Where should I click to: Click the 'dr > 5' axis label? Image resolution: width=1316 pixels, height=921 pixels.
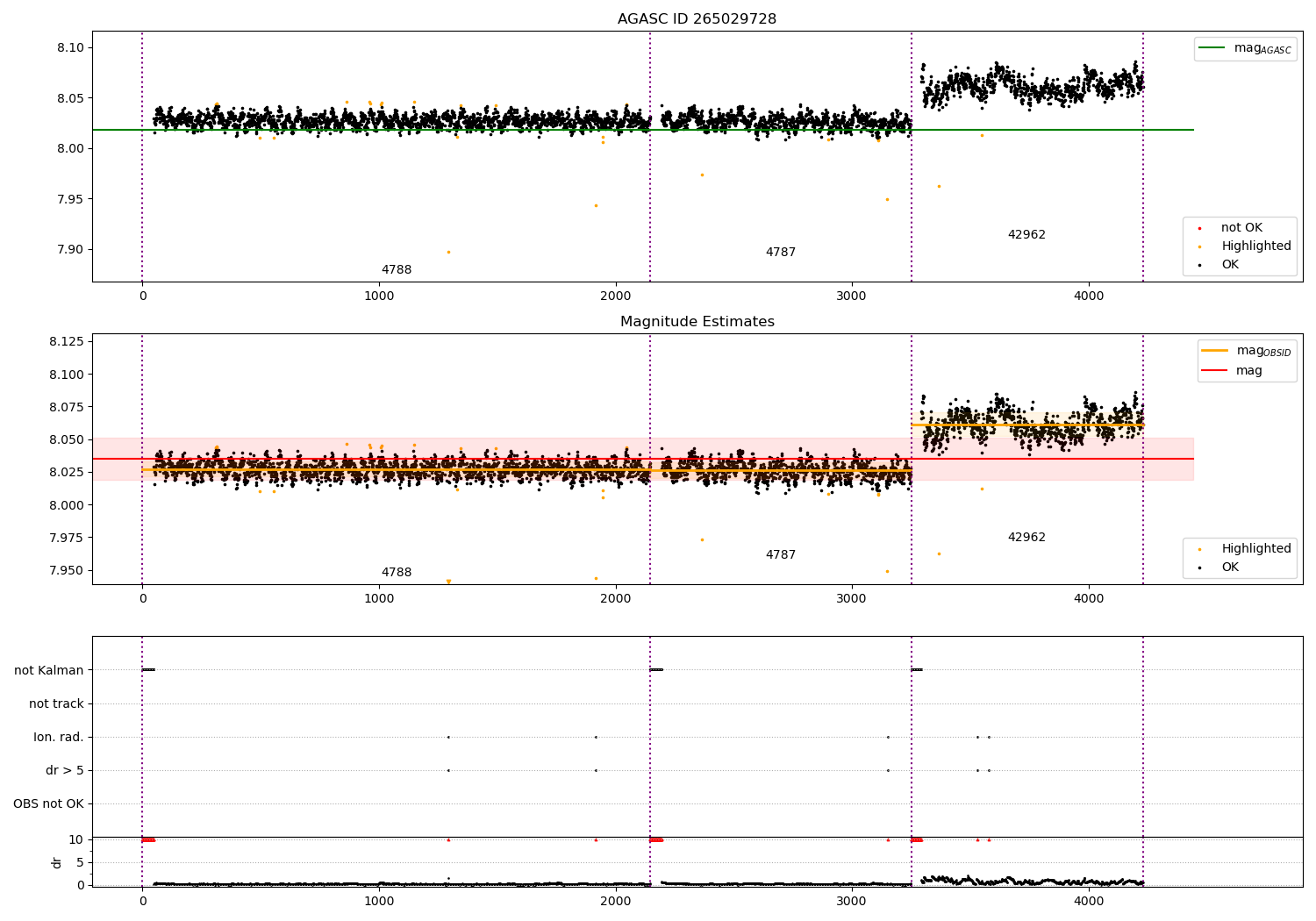(65, 771)
